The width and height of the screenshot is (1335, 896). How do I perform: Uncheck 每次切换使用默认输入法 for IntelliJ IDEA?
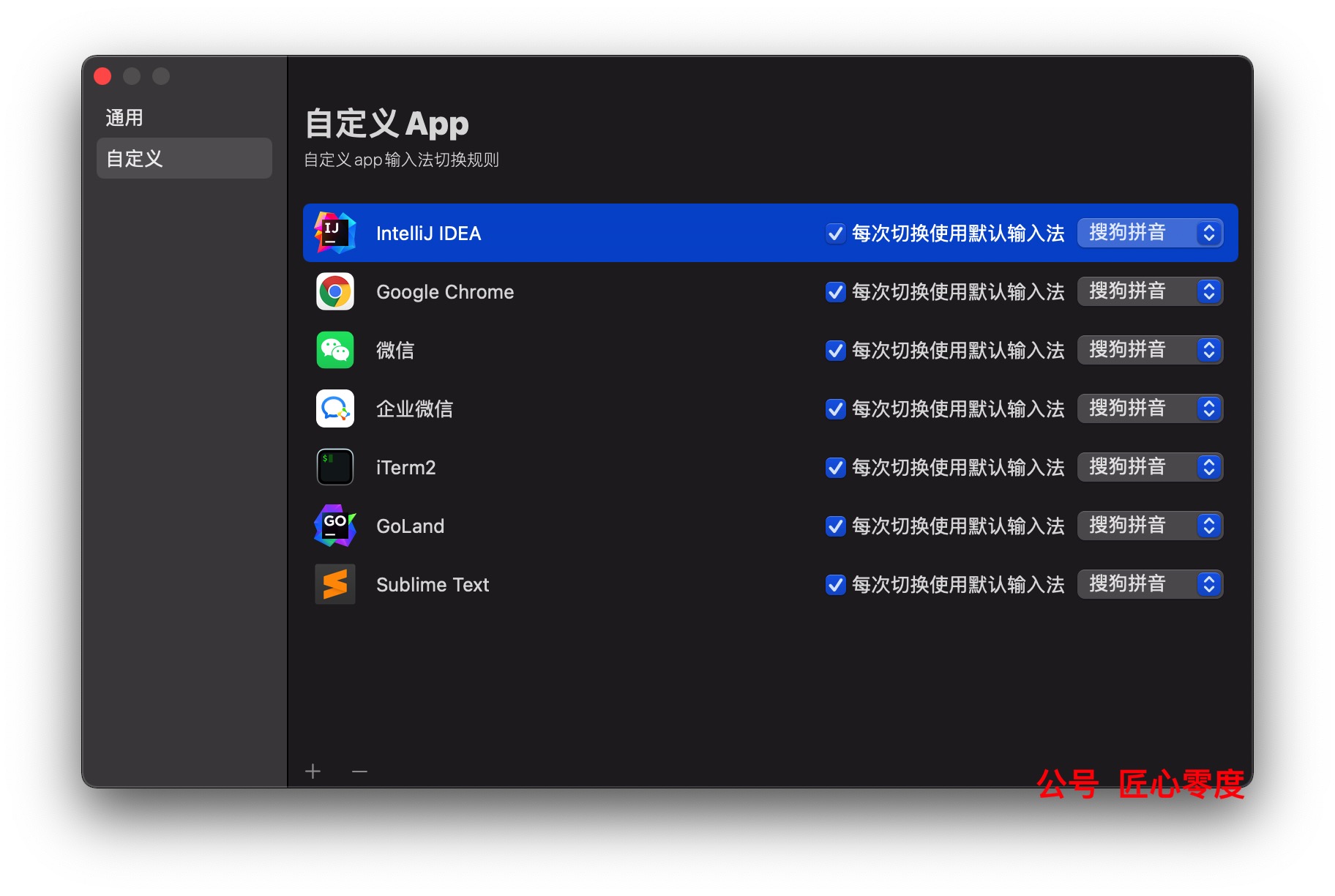click(x=835, y=234)
